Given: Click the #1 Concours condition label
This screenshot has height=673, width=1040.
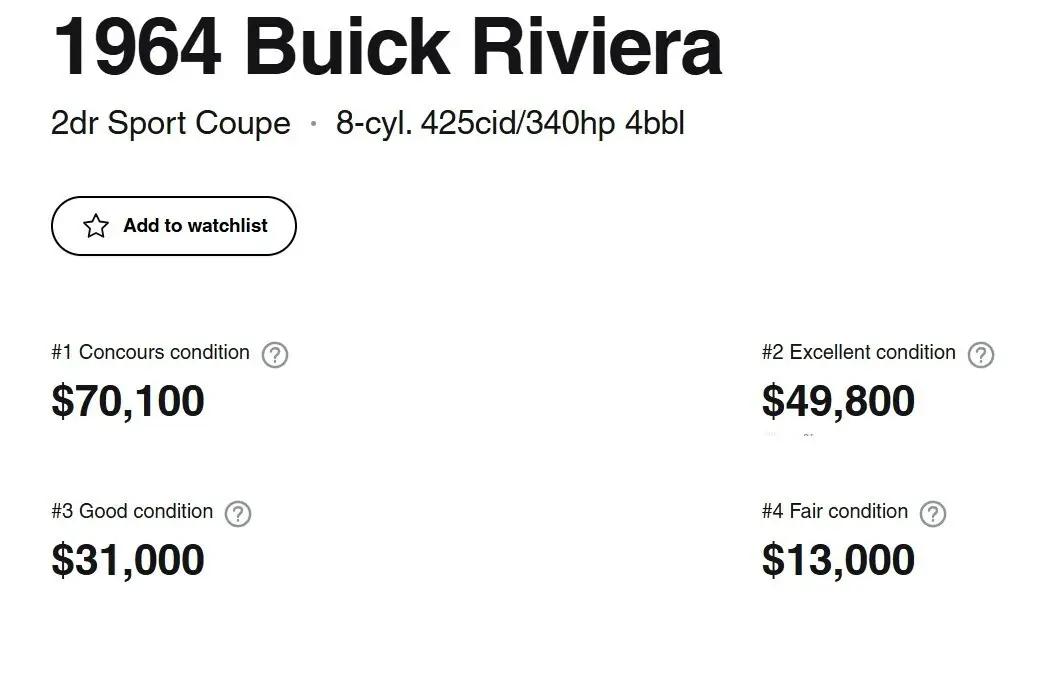Looking at the screenshot, I should (151, 352).
